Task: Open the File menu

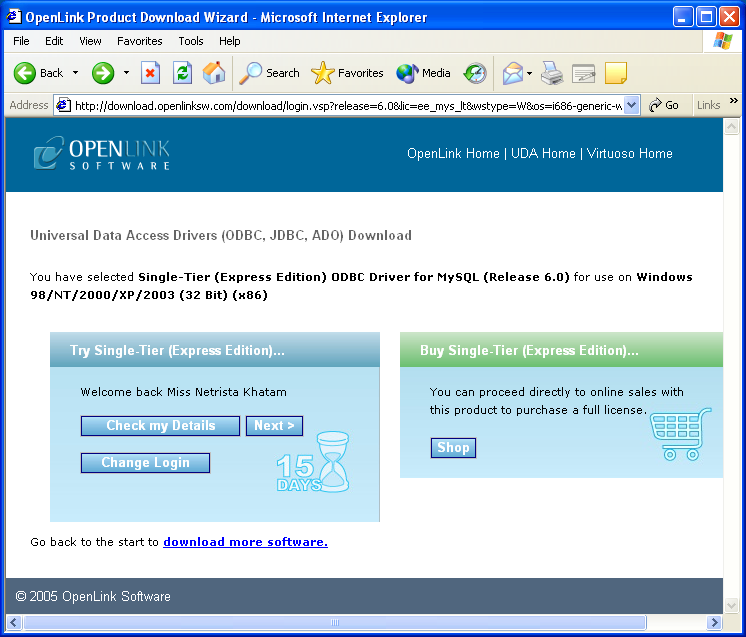Action: [21, 41]
